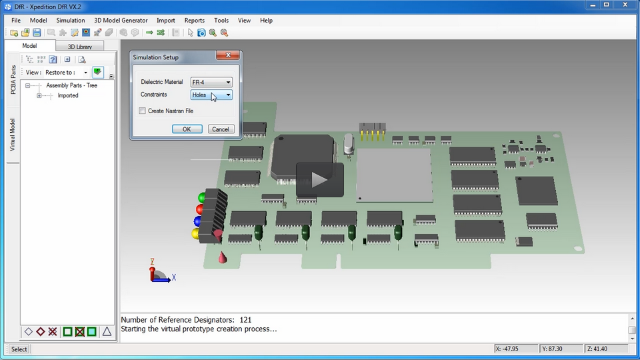Open the Constraints Holes dropdown
The height and width of the screenshot is (360, 640).
pos(211,95)
